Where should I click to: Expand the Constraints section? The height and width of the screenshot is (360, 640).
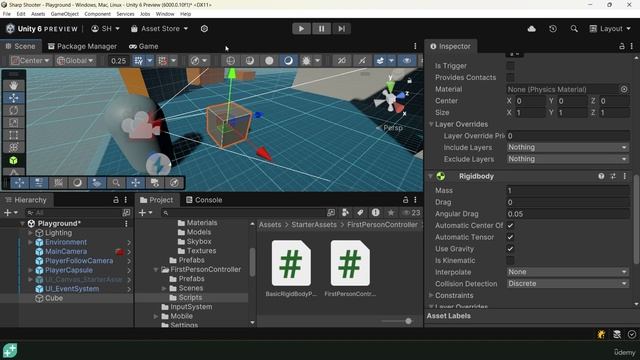coord(431,295)
